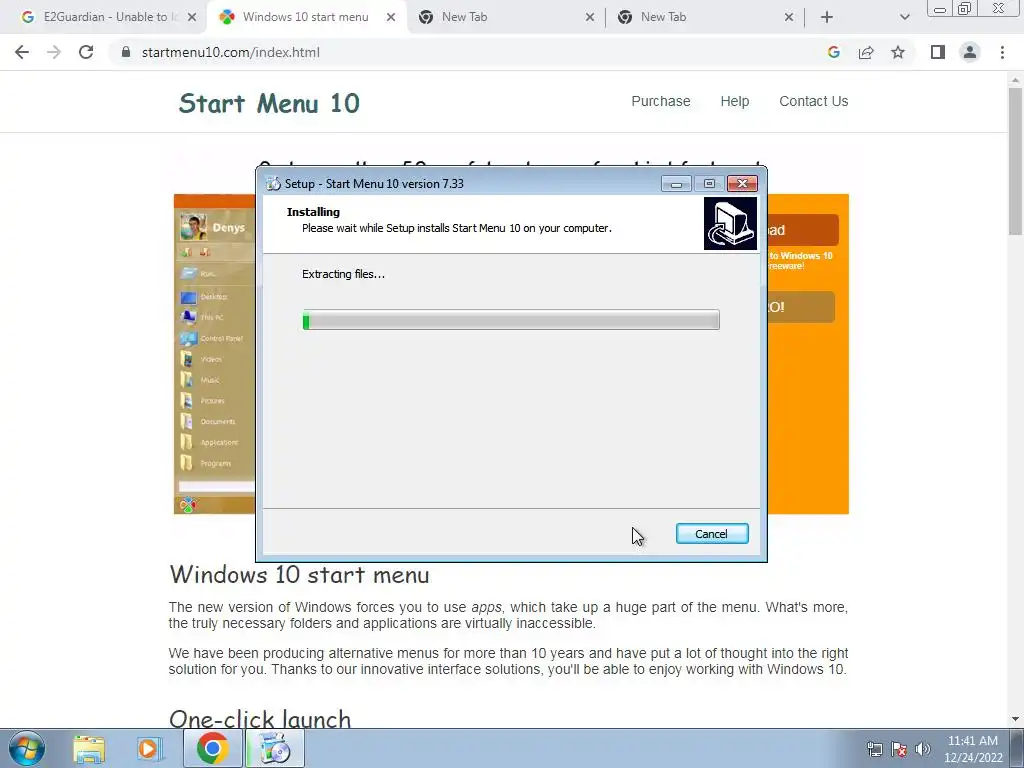The height and width of the screenshot is (768, 1024).
Task: Cancel the Start Menu 10 installation
Action: click(712, 534)
